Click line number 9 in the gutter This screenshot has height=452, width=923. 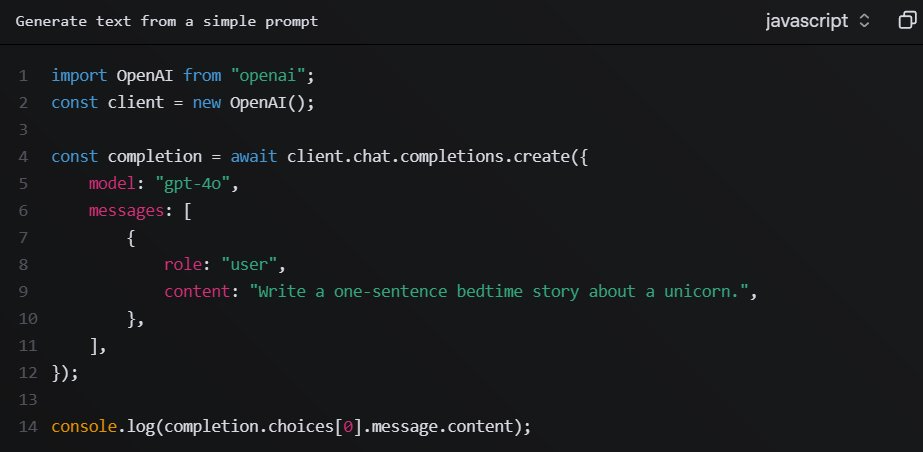(x=23, y=292)
